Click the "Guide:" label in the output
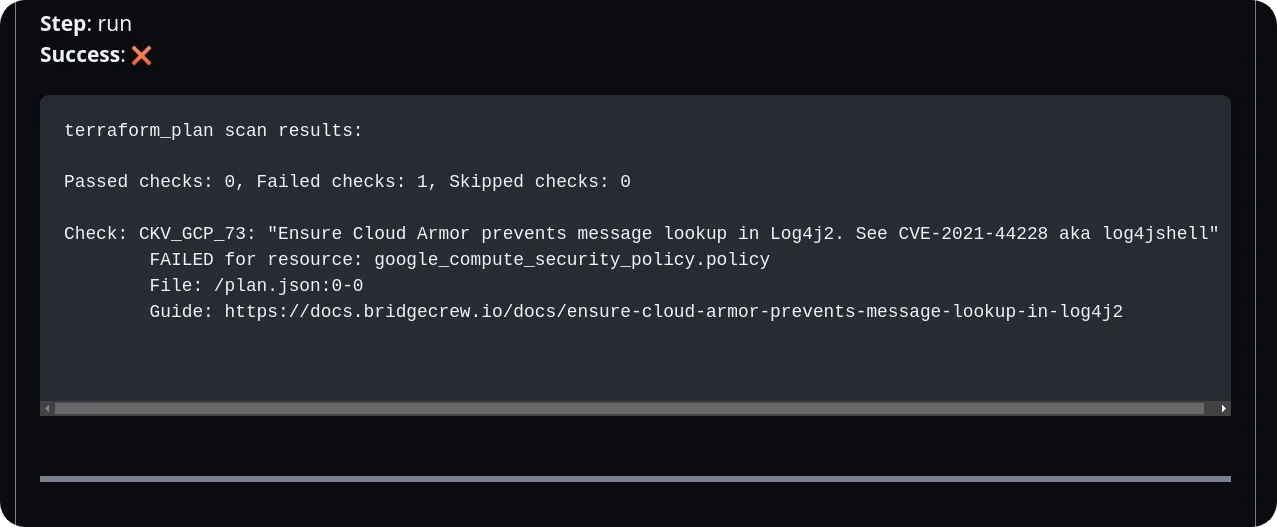Viewport: 1277px width, 527px height. 181,312
